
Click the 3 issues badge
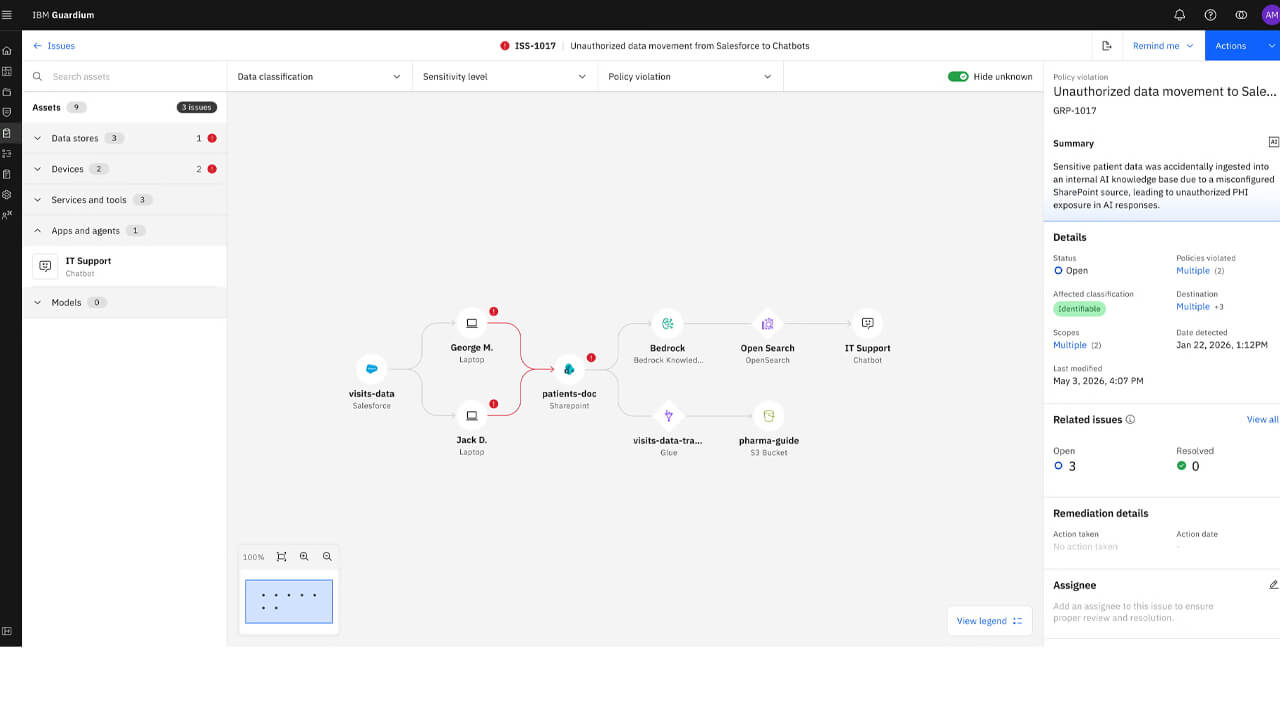[x=196, y=107]
